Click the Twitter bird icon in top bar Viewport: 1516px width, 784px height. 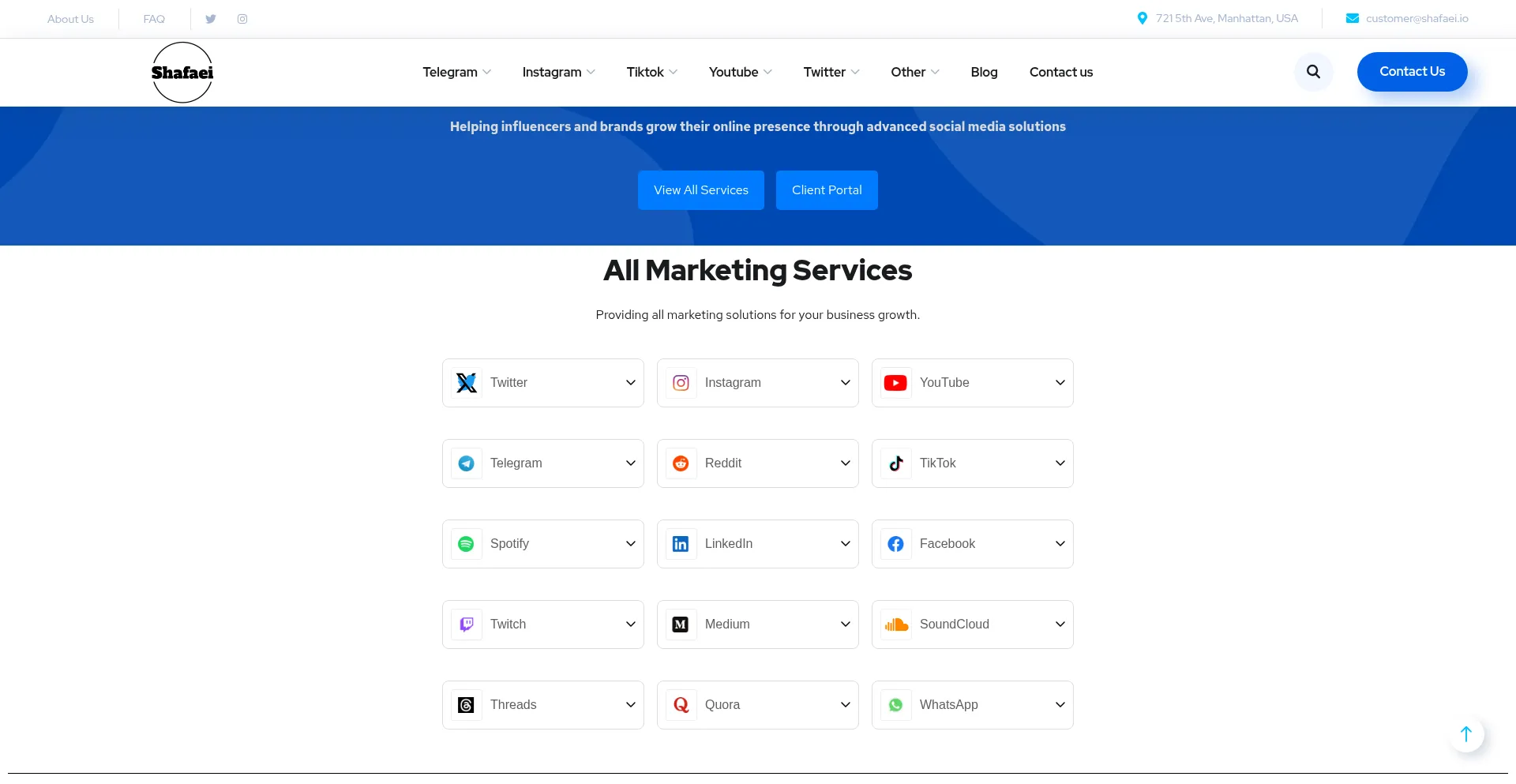[211, 19]
